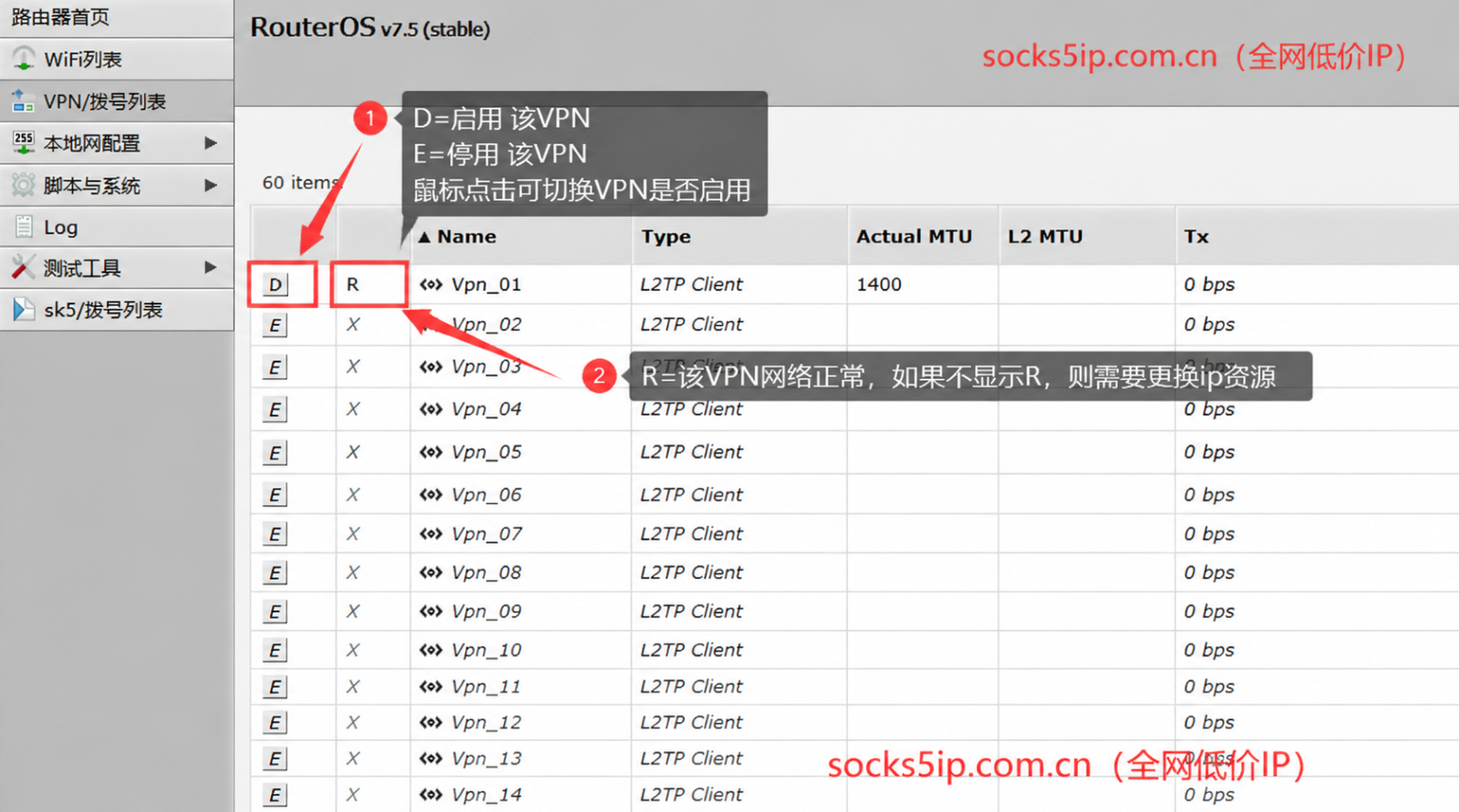Click interface icon beside Vpn_14
Image resolution: width=1459 pixels, height=812 pixels.
(x=431, y=795)
